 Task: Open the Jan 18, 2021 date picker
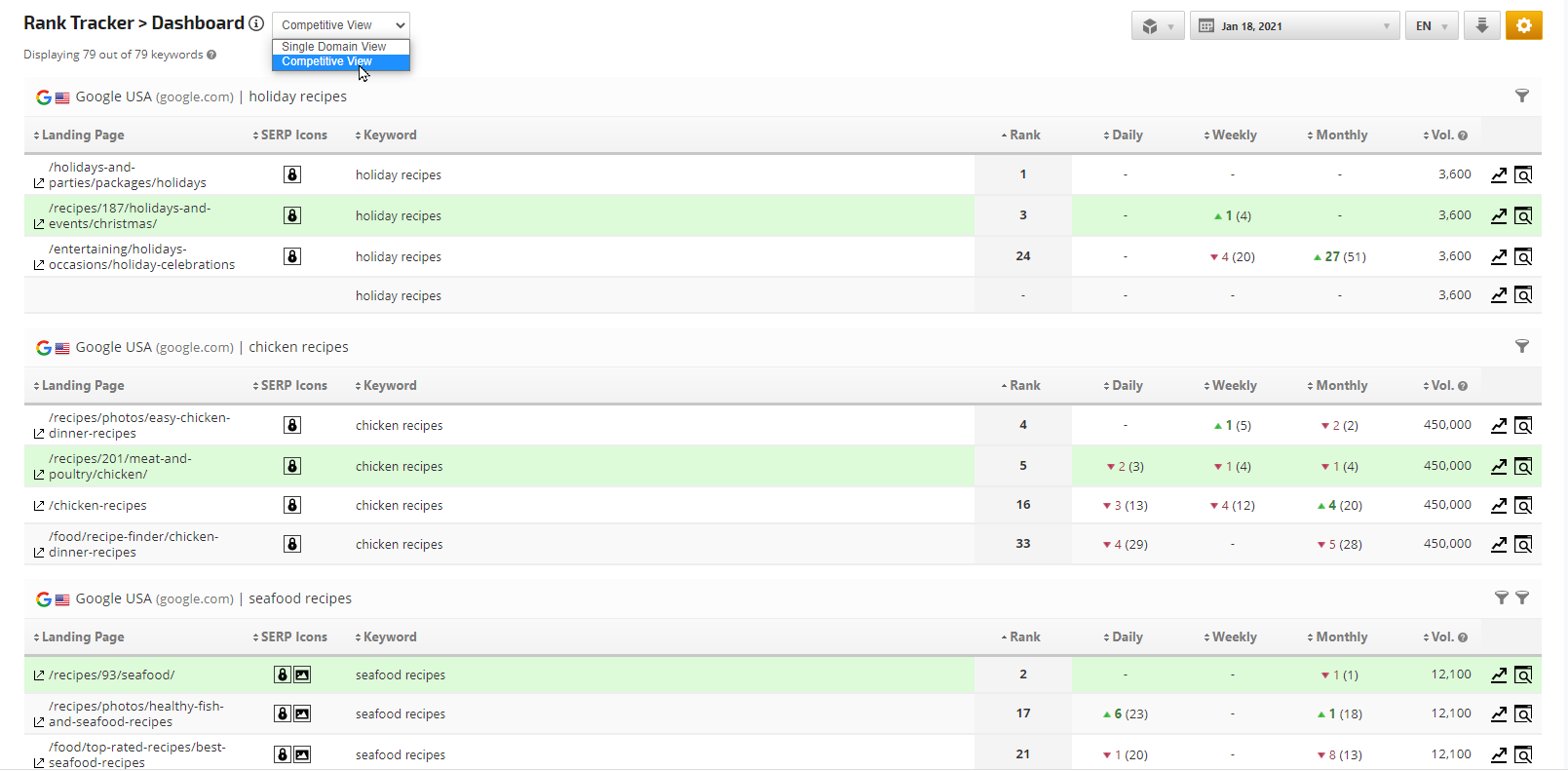1293,26
